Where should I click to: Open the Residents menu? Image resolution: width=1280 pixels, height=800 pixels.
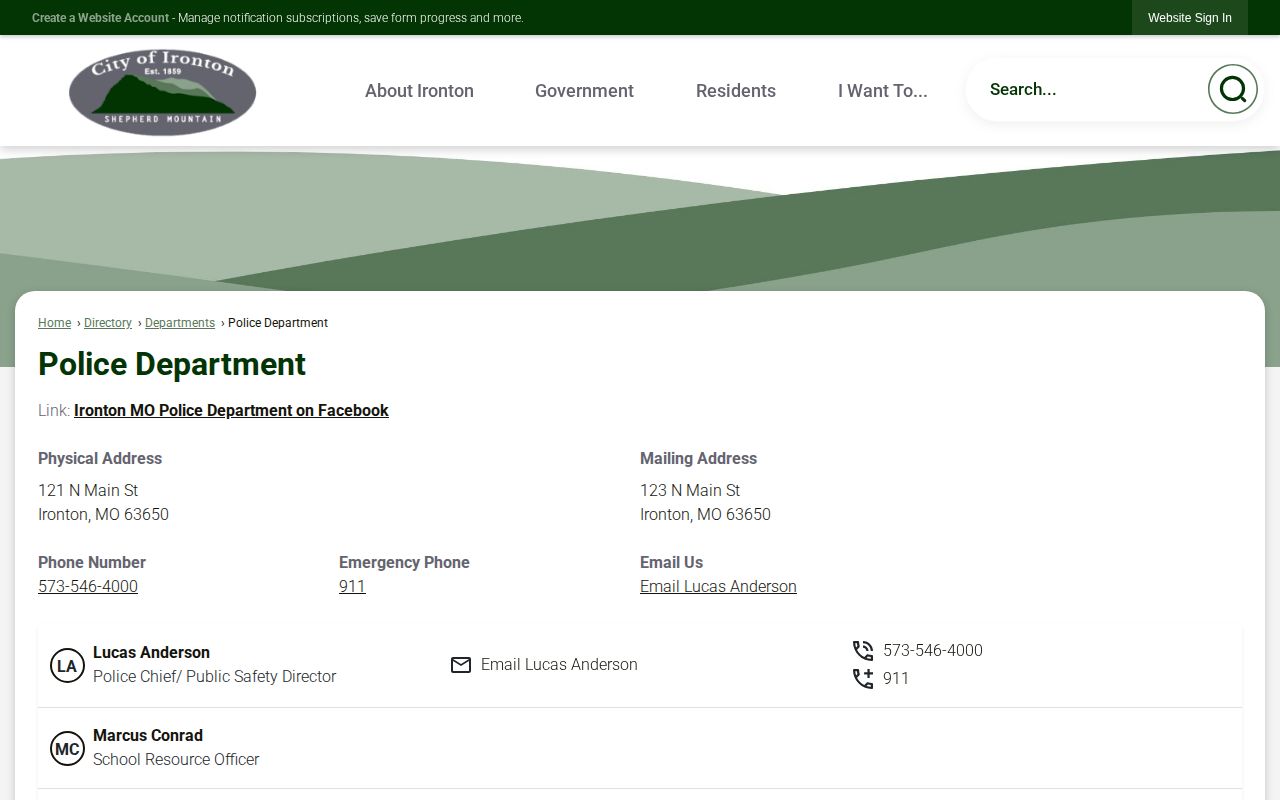tap(736, 90)
